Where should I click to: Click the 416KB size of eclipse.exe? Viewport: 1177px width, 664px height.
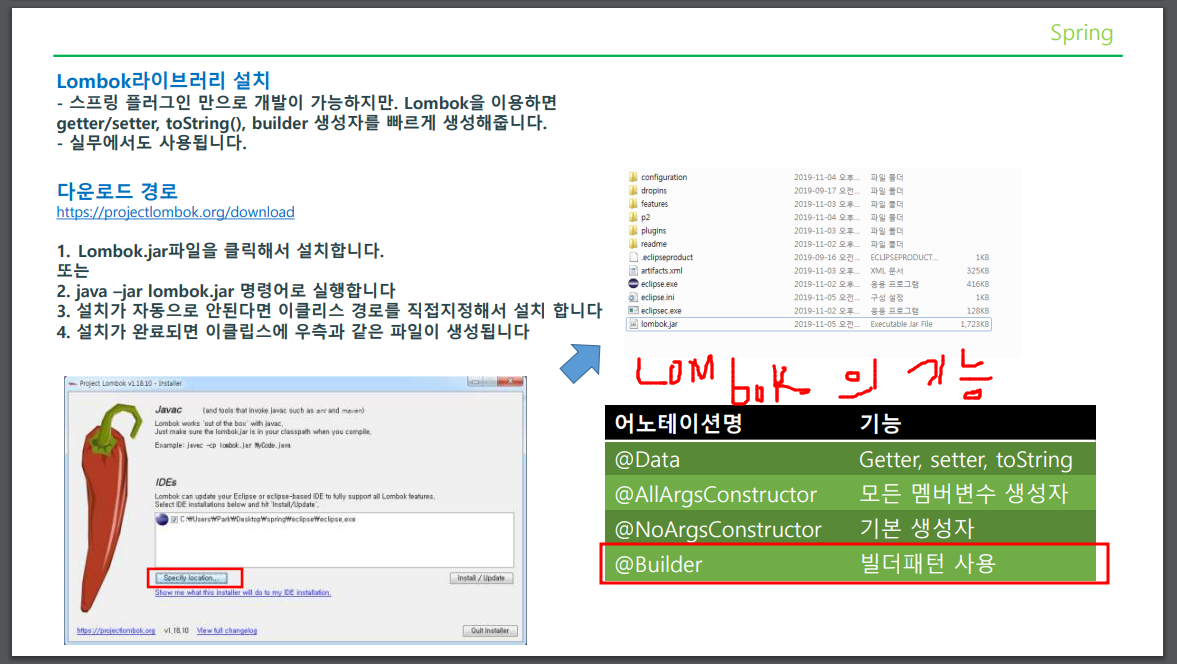pyautogui.click(x=977, y=284)
